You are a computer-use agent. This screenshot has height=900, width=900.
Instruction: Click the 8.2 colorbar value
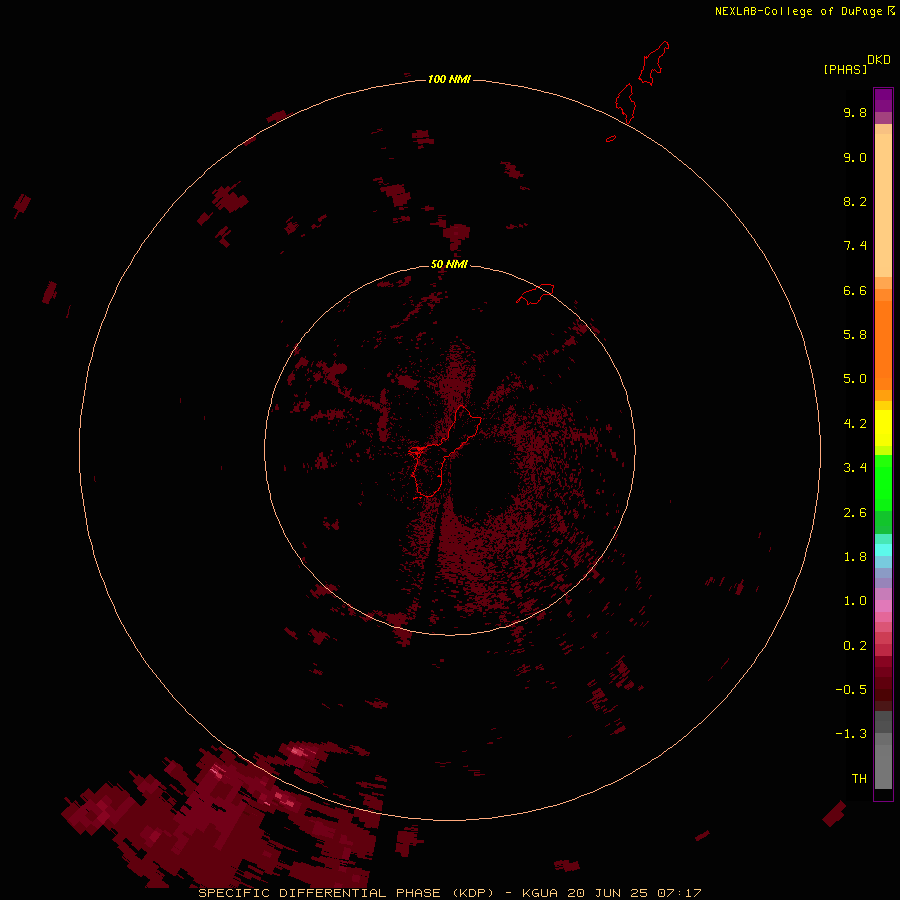[855, 201]
